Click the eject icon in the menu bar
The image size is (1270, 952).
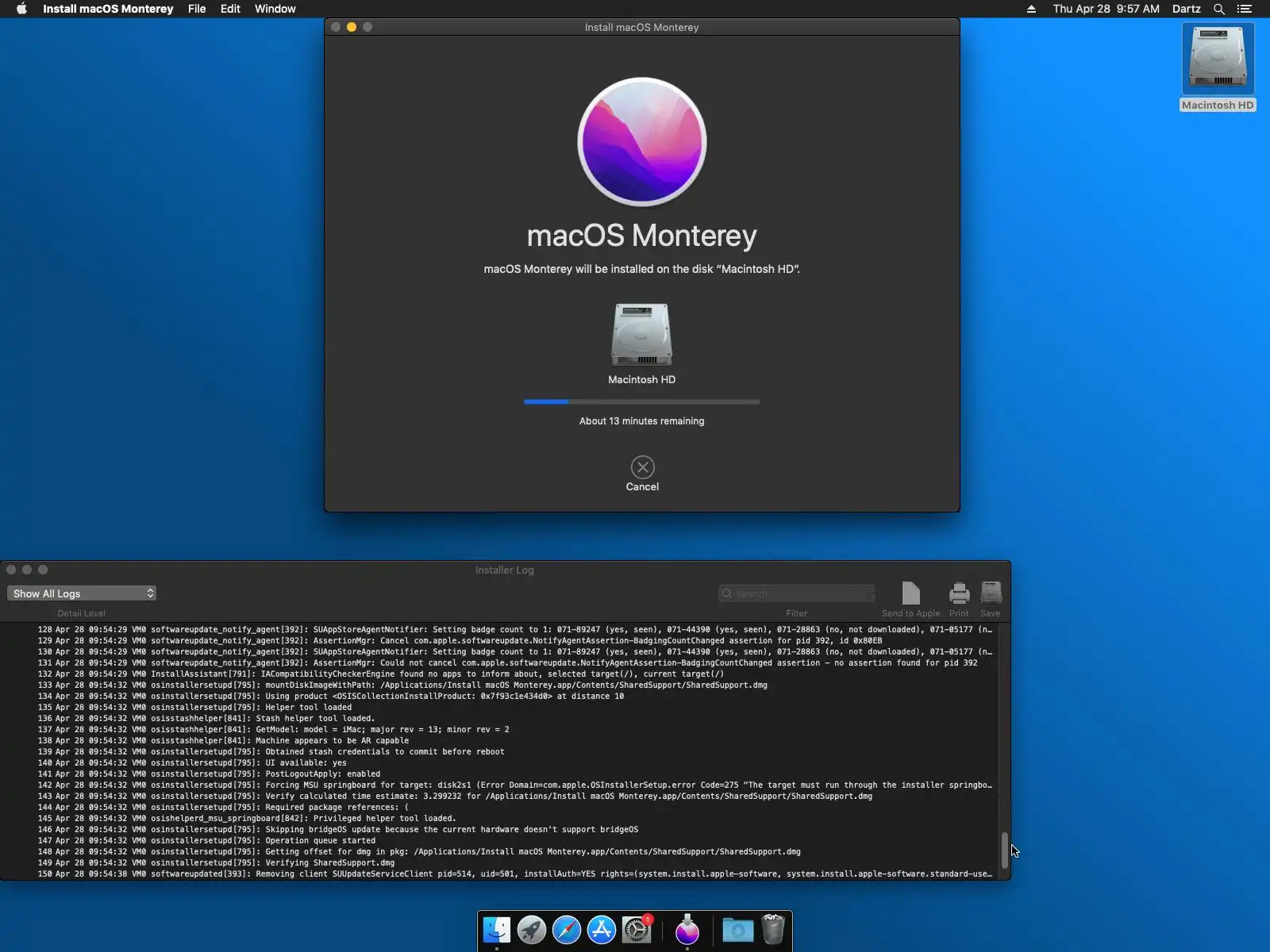click(x=1031, y=9)
